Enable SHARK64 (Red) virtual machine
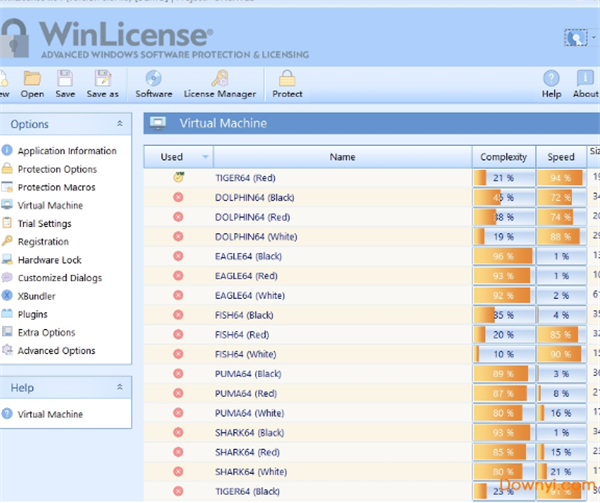 pos(178,452)
